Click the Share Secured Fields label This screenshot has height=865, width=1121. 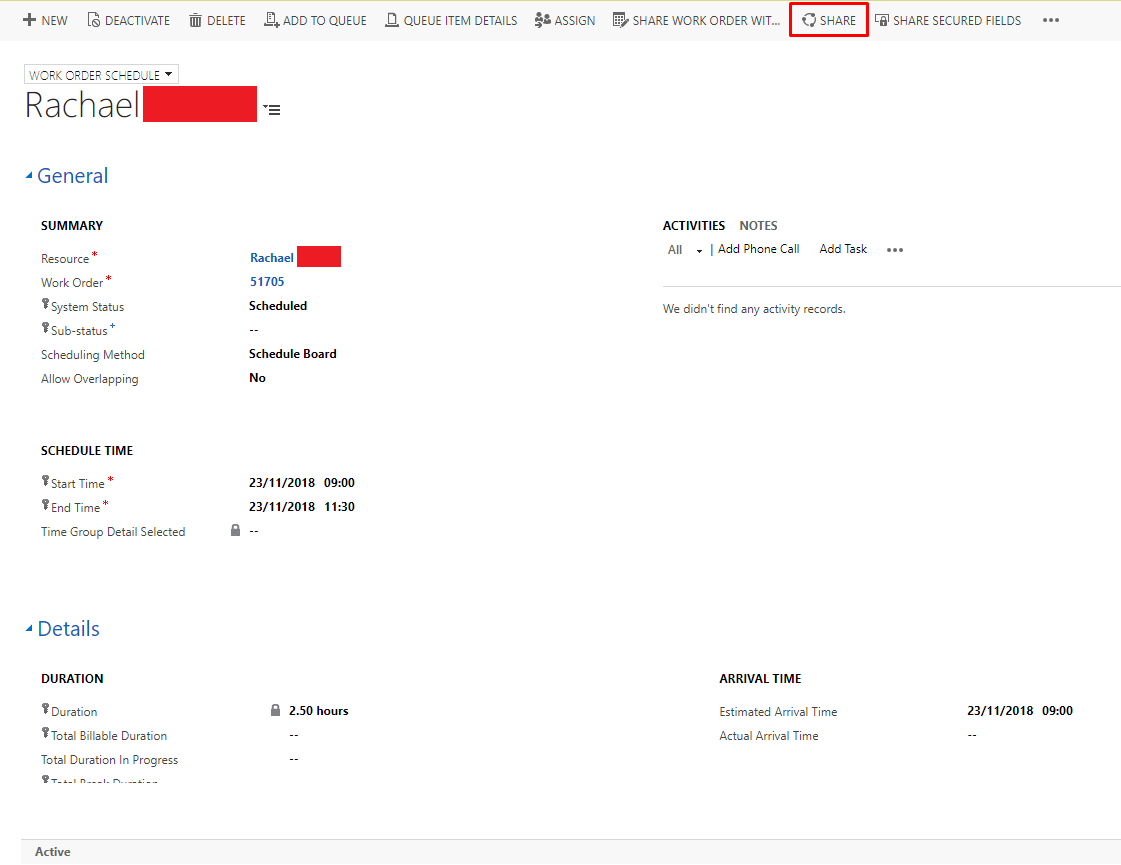point(957,21)
